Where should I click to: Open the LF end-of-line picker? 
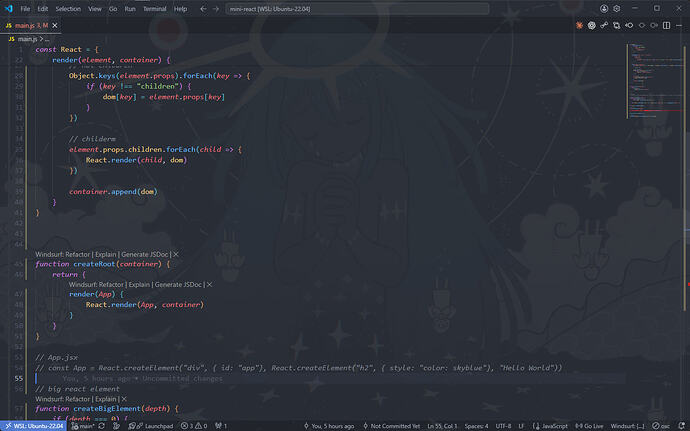(521, 426)
